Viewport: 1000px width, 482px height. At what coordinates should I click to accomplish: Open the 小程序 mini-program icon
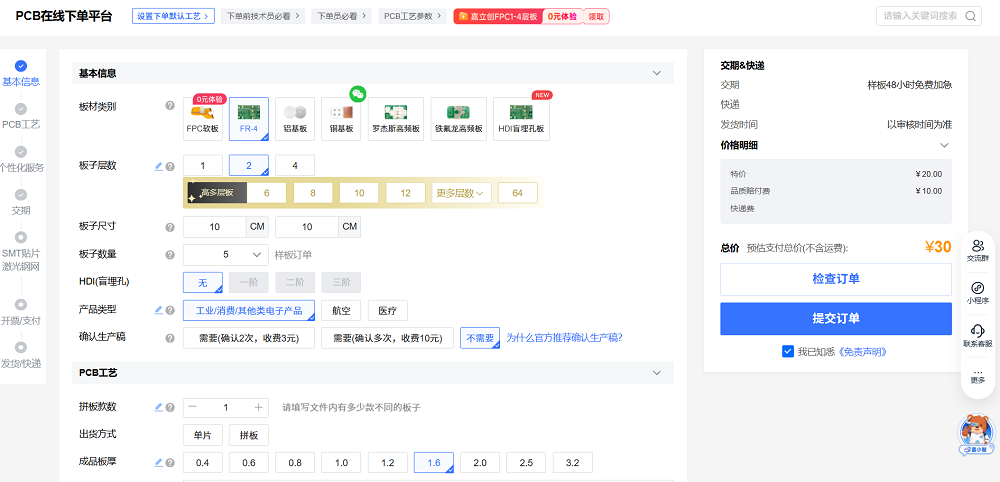978,293
